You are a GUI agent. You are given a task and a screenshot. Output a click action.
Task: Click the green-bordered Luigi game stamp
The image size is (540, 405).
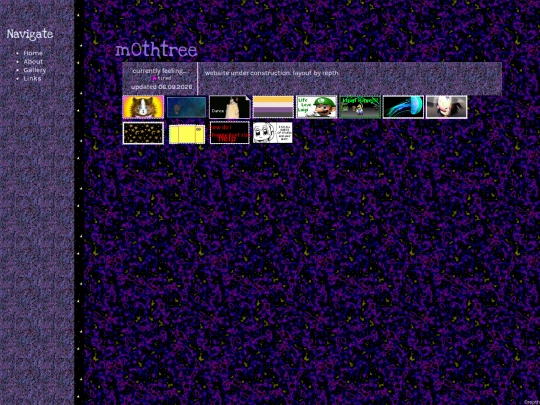(360, 107)
